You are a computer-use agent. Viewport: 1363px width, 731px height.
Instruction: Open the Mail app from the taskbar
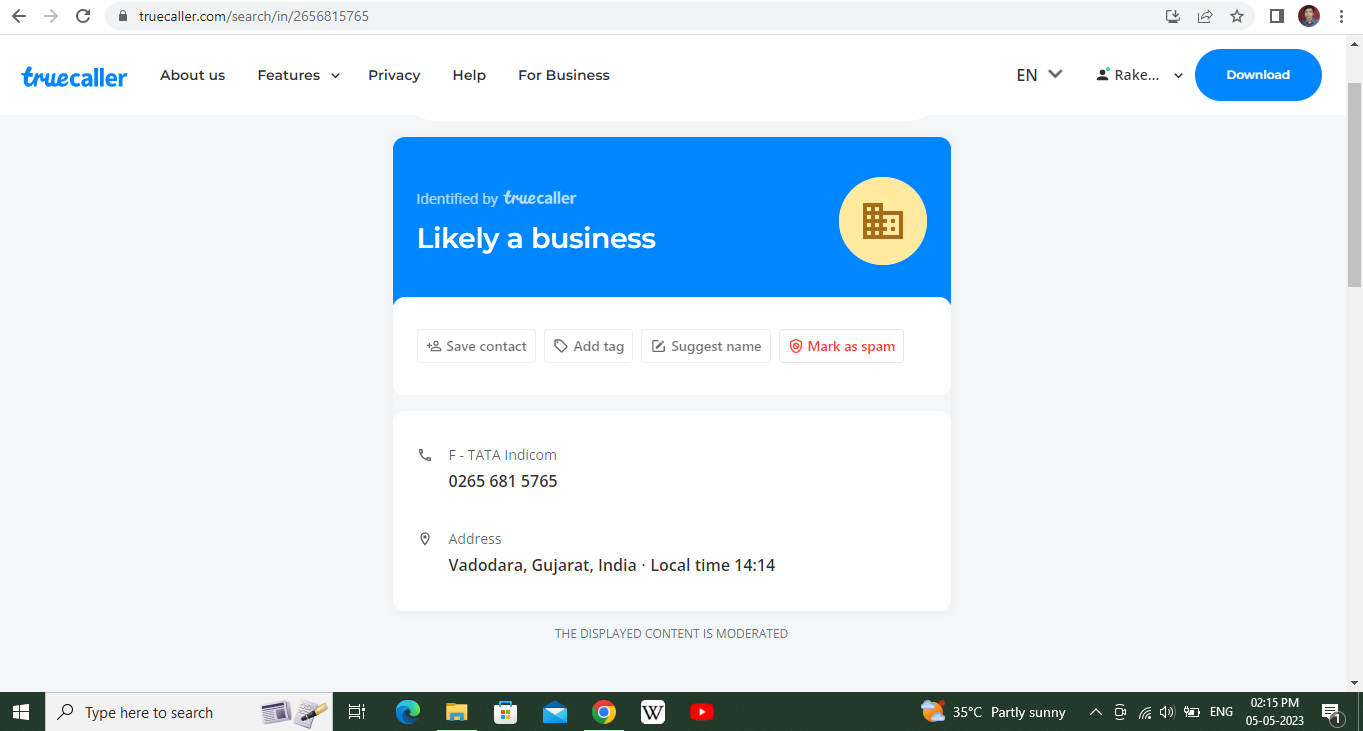click(x=554, y=712)
